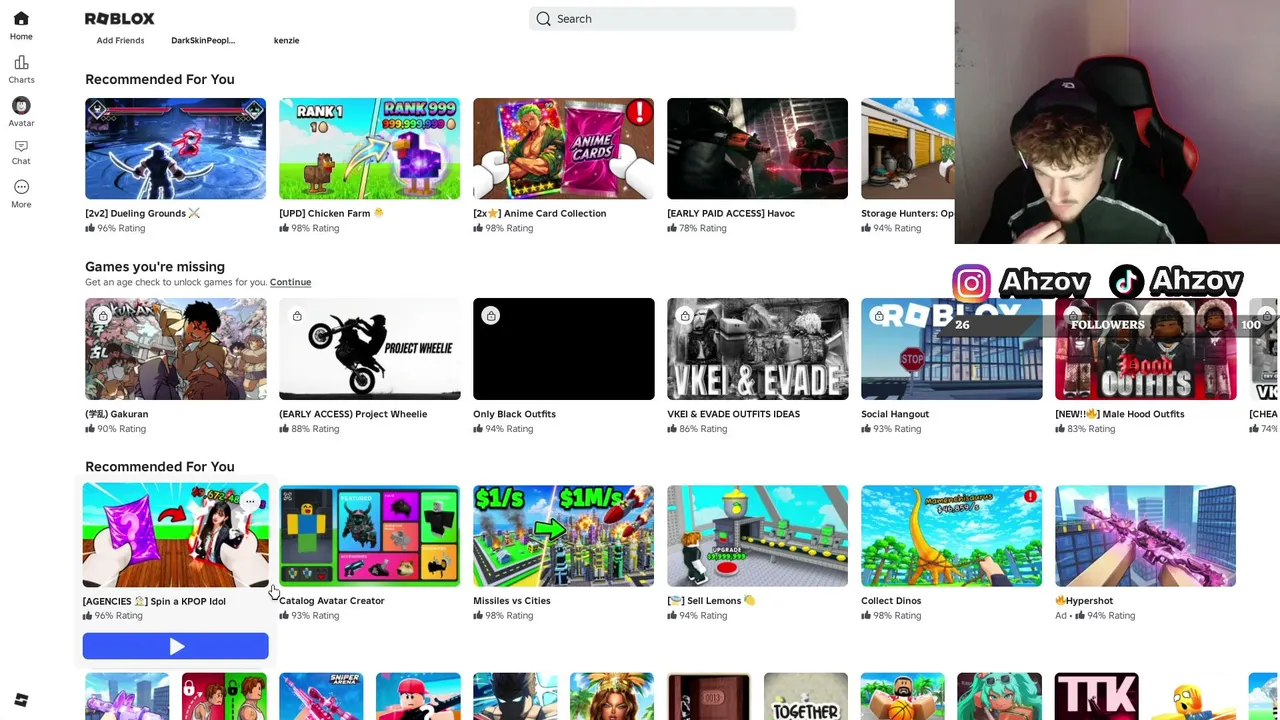Image resolution: width=1280 pixels, height=720 pixels.
Task: Focus the Search input field
Action: (662, 19)
